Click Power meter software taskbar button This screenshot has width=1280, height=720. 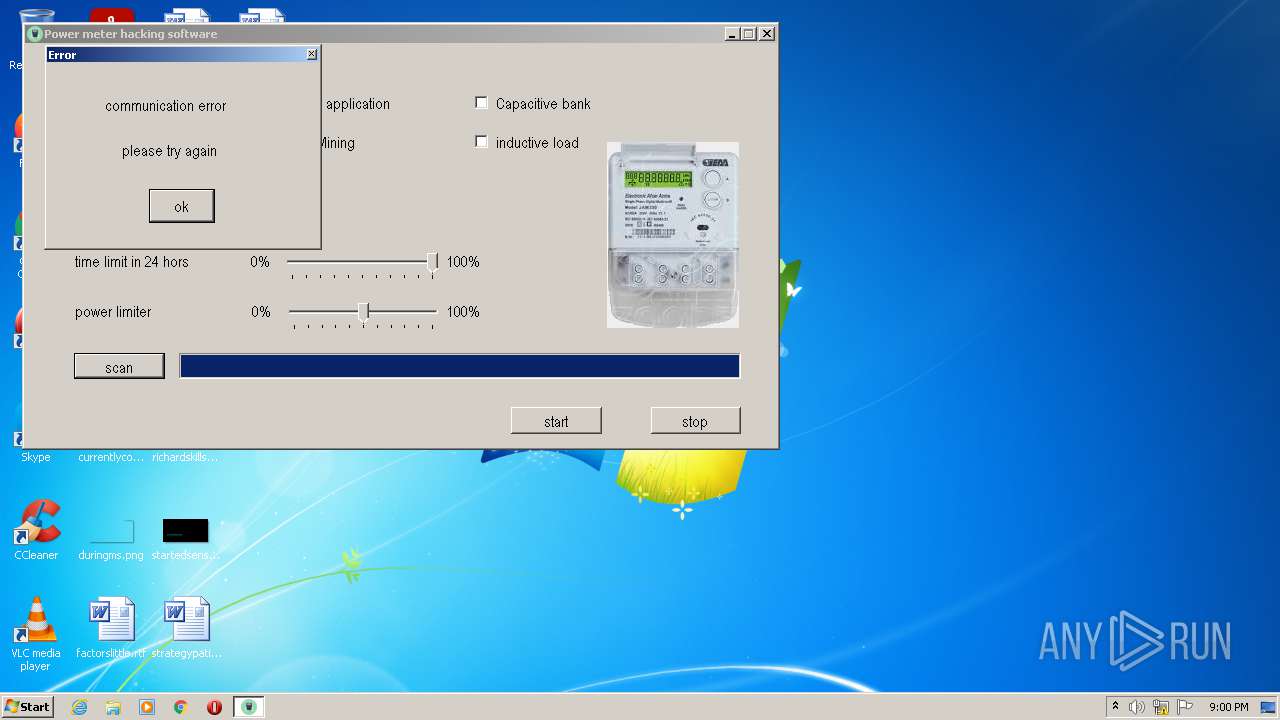point(249,707)
